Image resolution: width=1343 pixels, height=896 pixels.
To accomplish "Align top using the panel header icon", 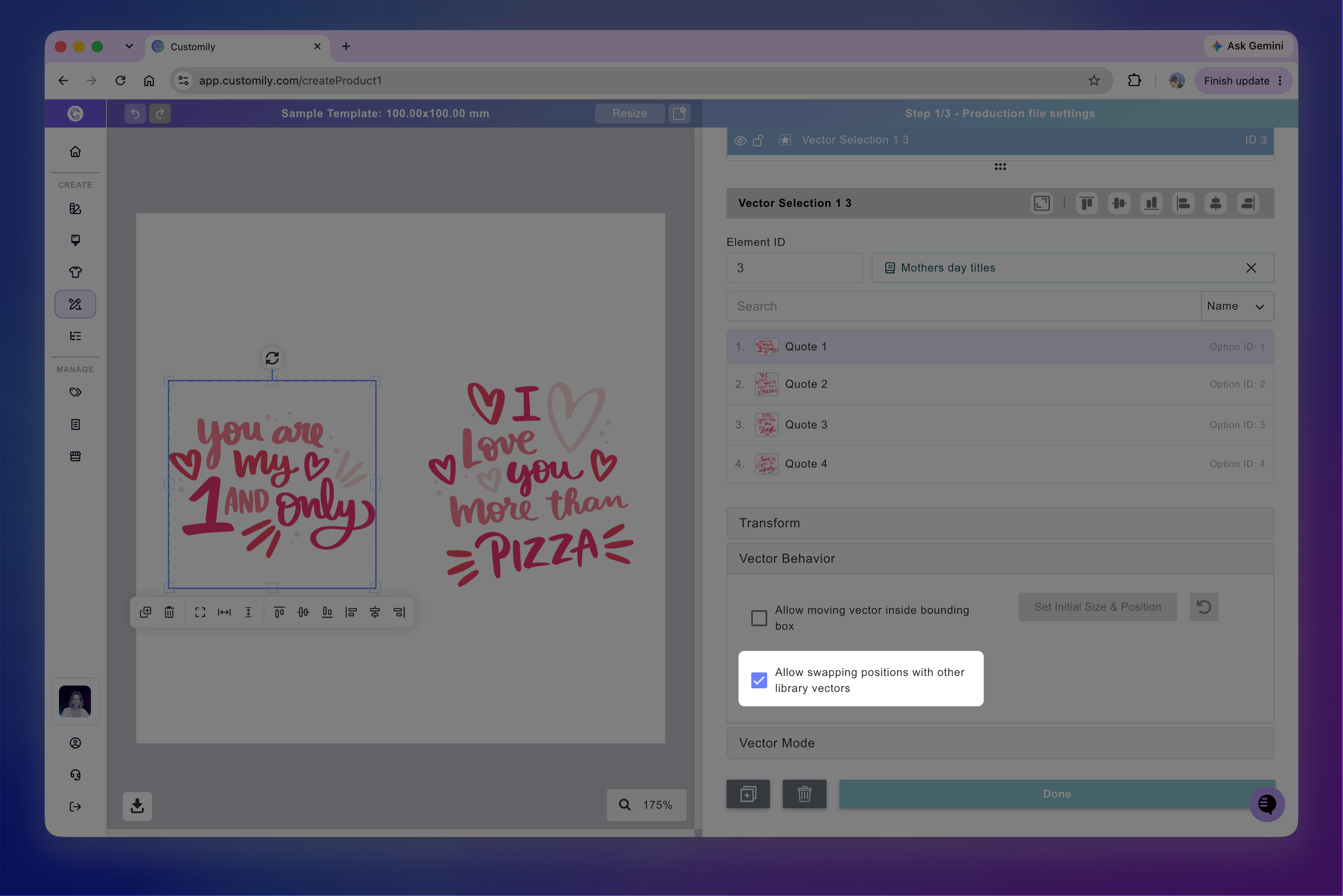I will click(1087, 203).
